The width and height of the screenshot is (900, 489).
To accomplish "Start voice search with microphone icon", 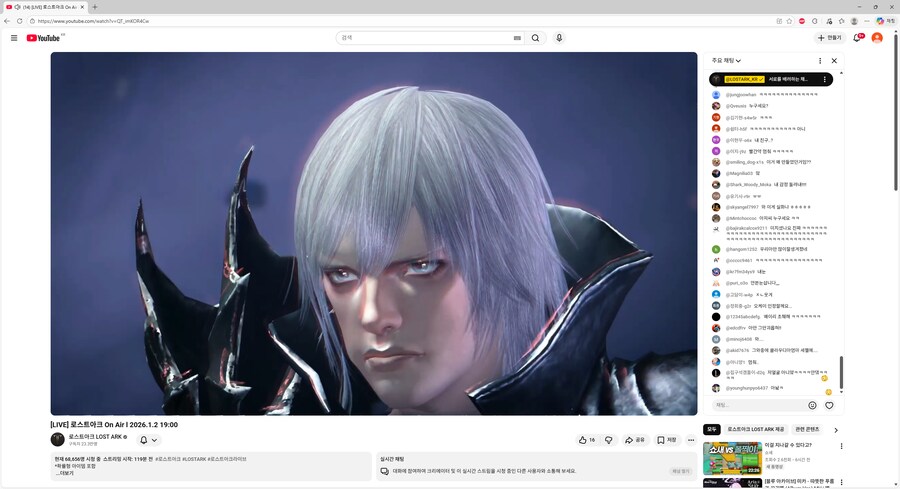I will click(558, 38).
